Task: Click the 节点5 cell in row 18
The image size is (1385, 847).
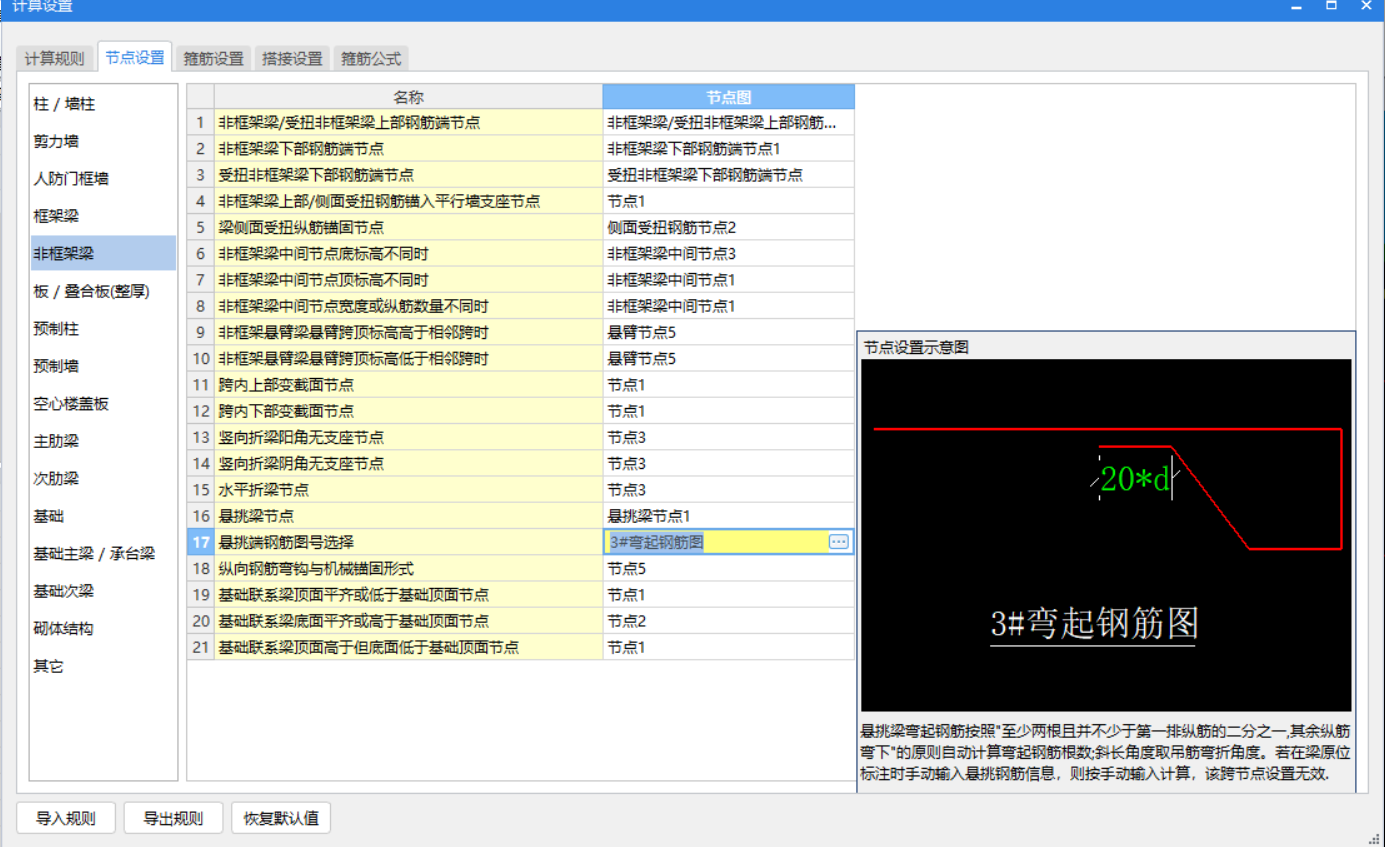Action: click(728, 568)
